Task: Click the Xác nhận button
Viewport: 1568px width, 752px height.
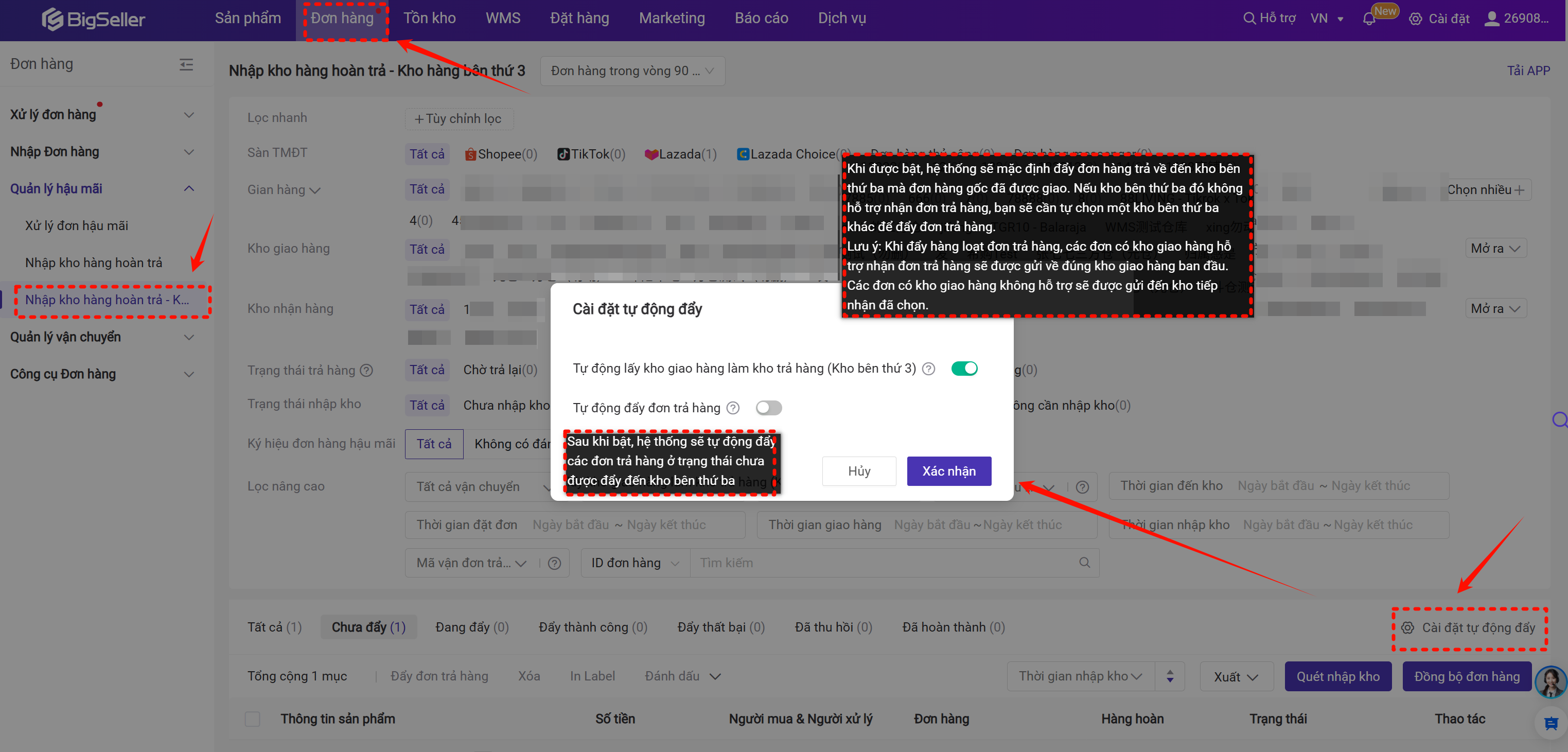Action: tap(948, 470)
